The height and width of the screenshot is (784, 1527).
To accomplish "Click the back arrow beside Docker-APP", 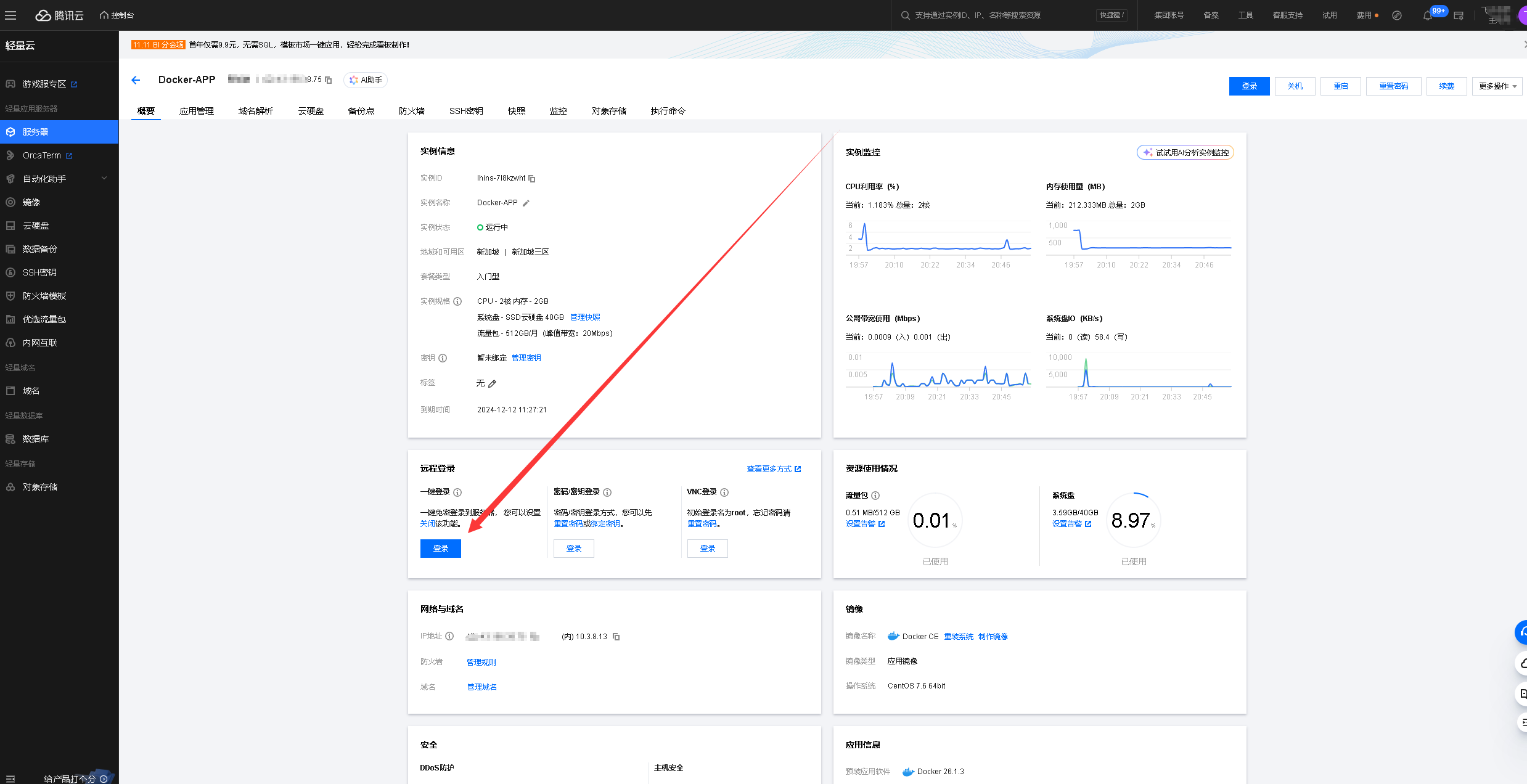I will click(136, 80).
